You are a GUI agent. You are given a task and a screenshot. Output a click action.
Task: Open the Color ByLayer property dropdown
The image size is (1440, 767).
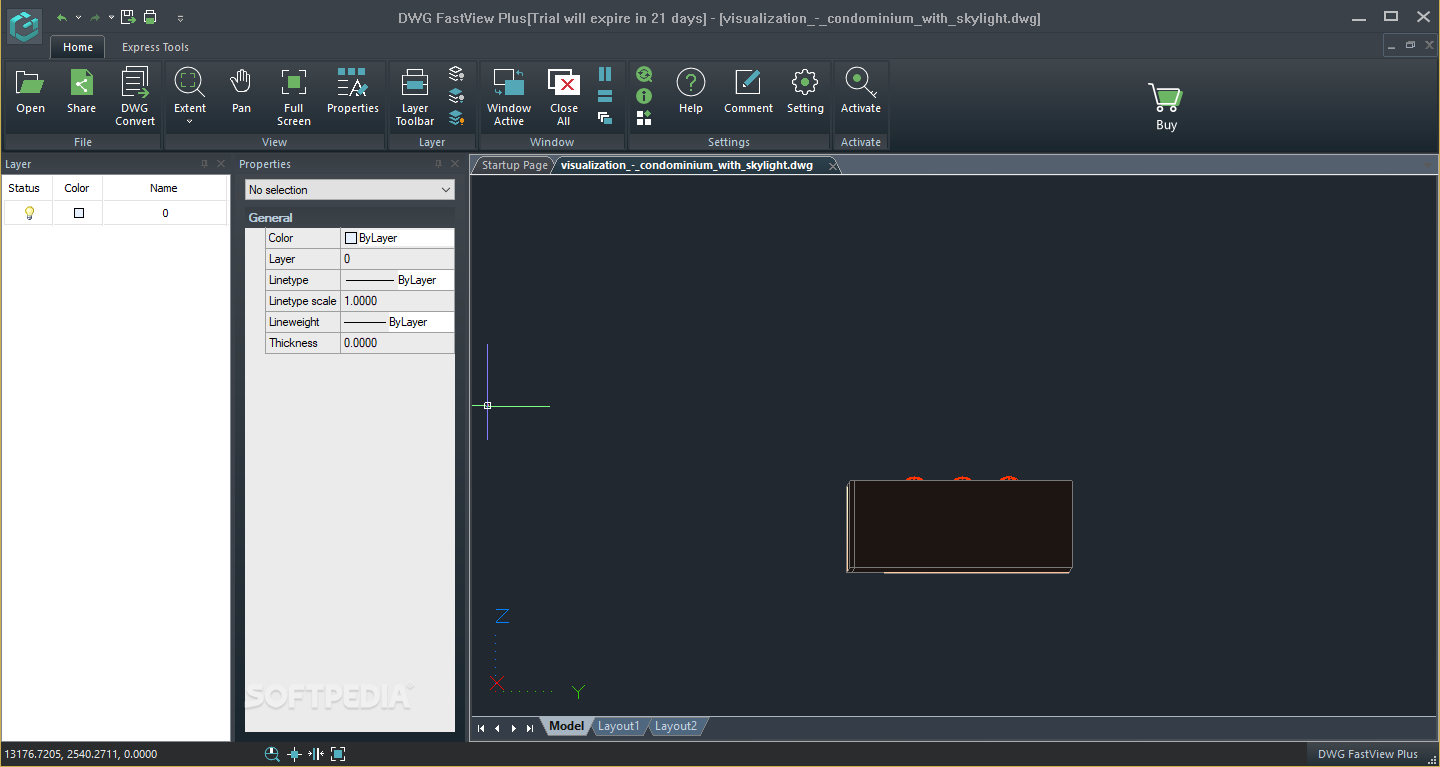[397, 238]
